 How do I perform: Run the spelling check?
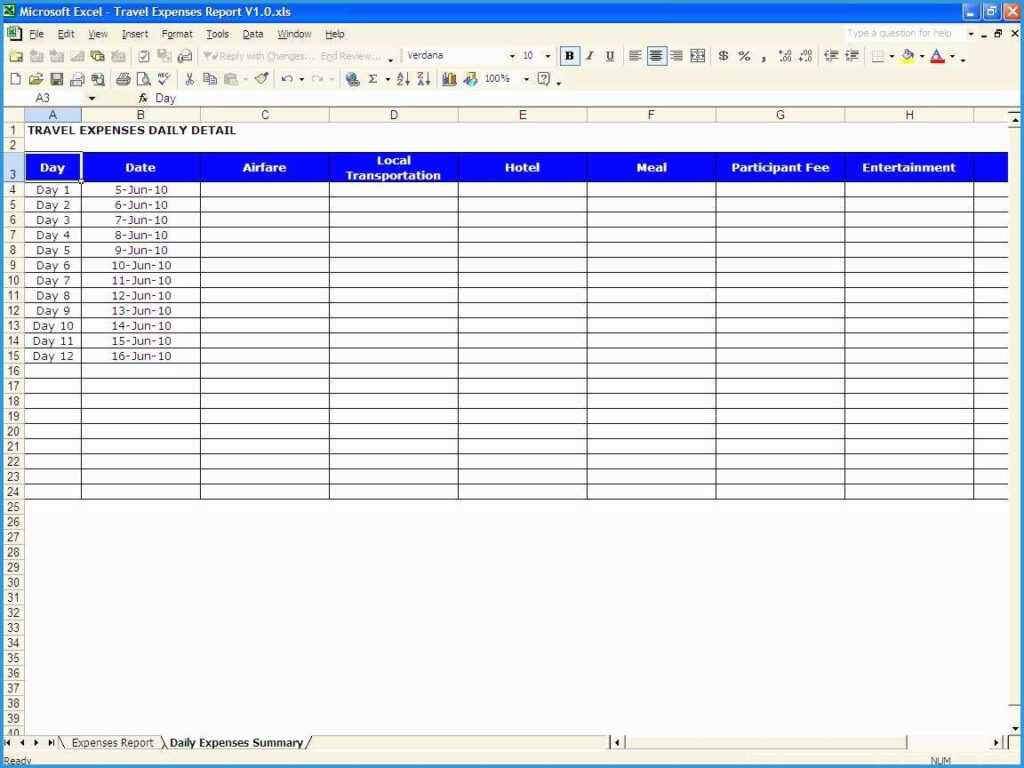pos(164,80)
